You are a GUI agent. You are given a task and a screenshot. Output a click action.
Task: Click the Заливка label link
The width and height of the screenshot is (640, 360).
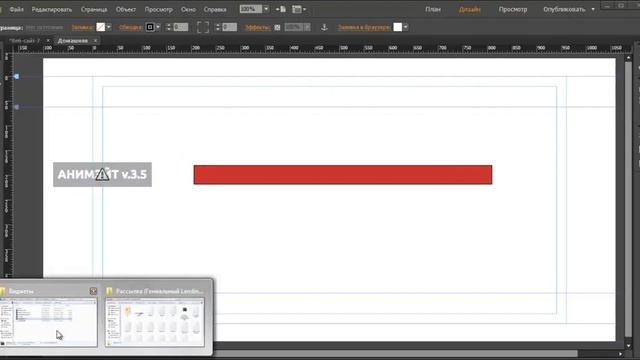(x=83, y=27)
